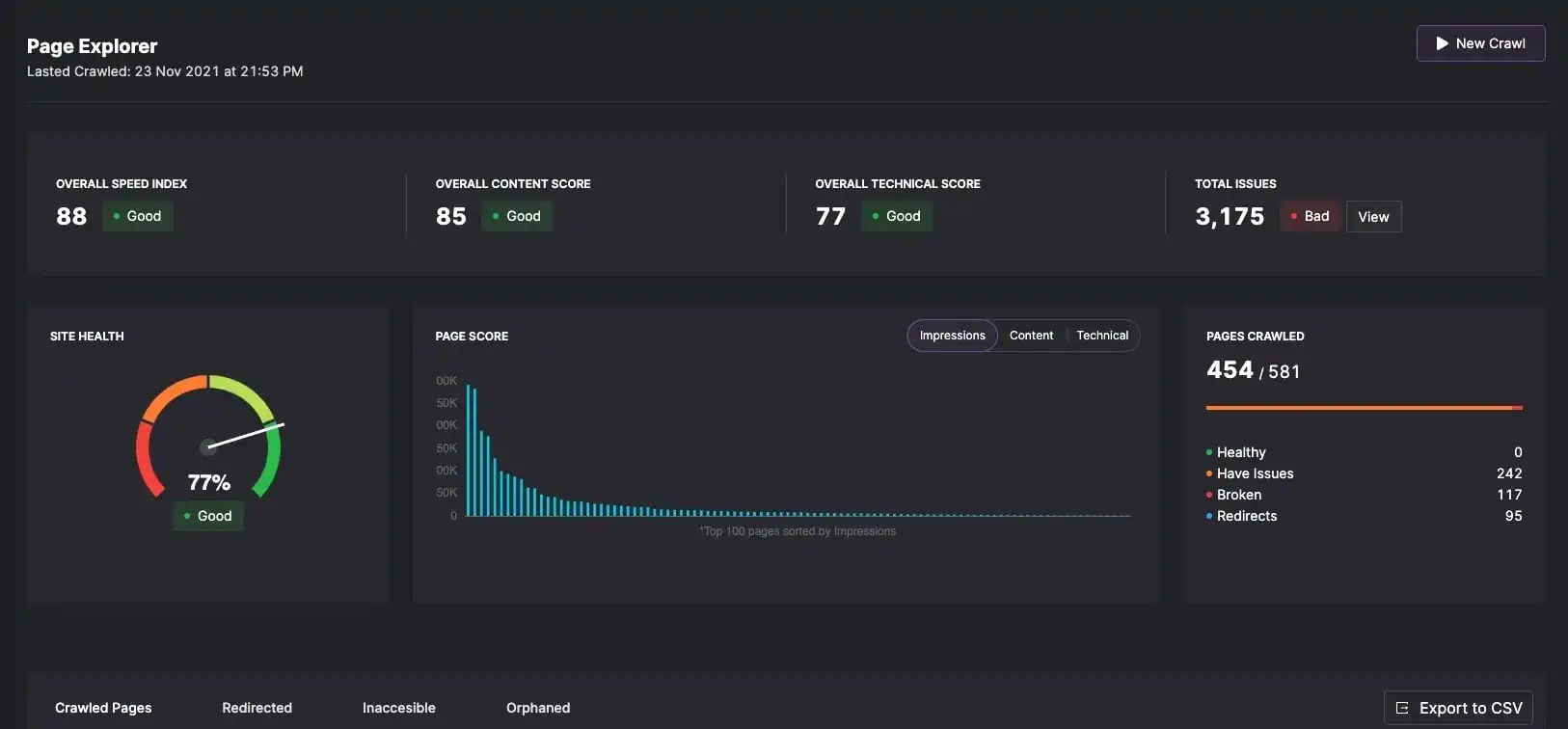1568x729 pixels.
Task: Click the tallest bar in Page Score chart
Action: pos(469,450)
